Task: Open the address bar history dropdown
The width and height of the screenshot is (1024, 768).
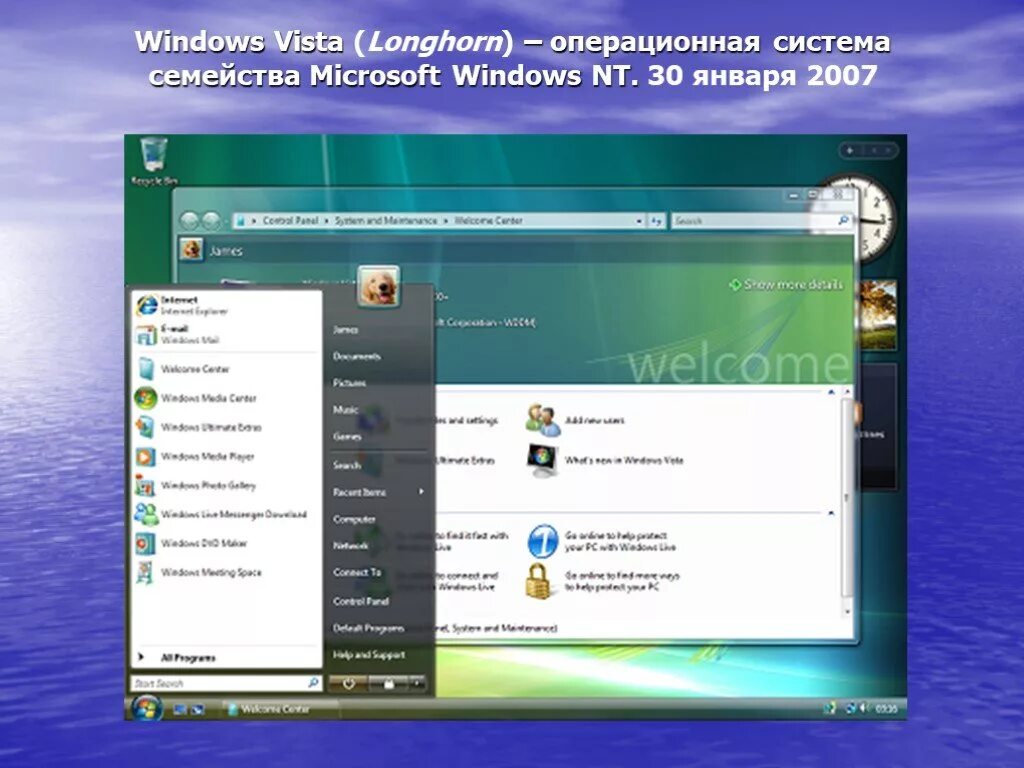Action: (x=639, y=221)
